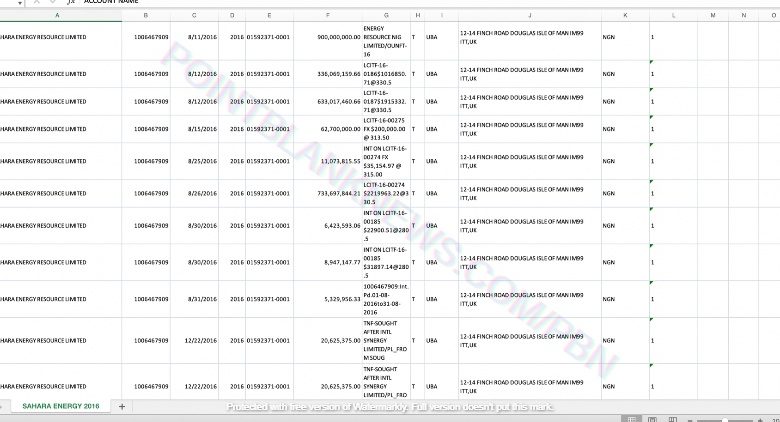780x422 pixels.
Task: Select the date cell 8/11/2016
Action: 195,41
